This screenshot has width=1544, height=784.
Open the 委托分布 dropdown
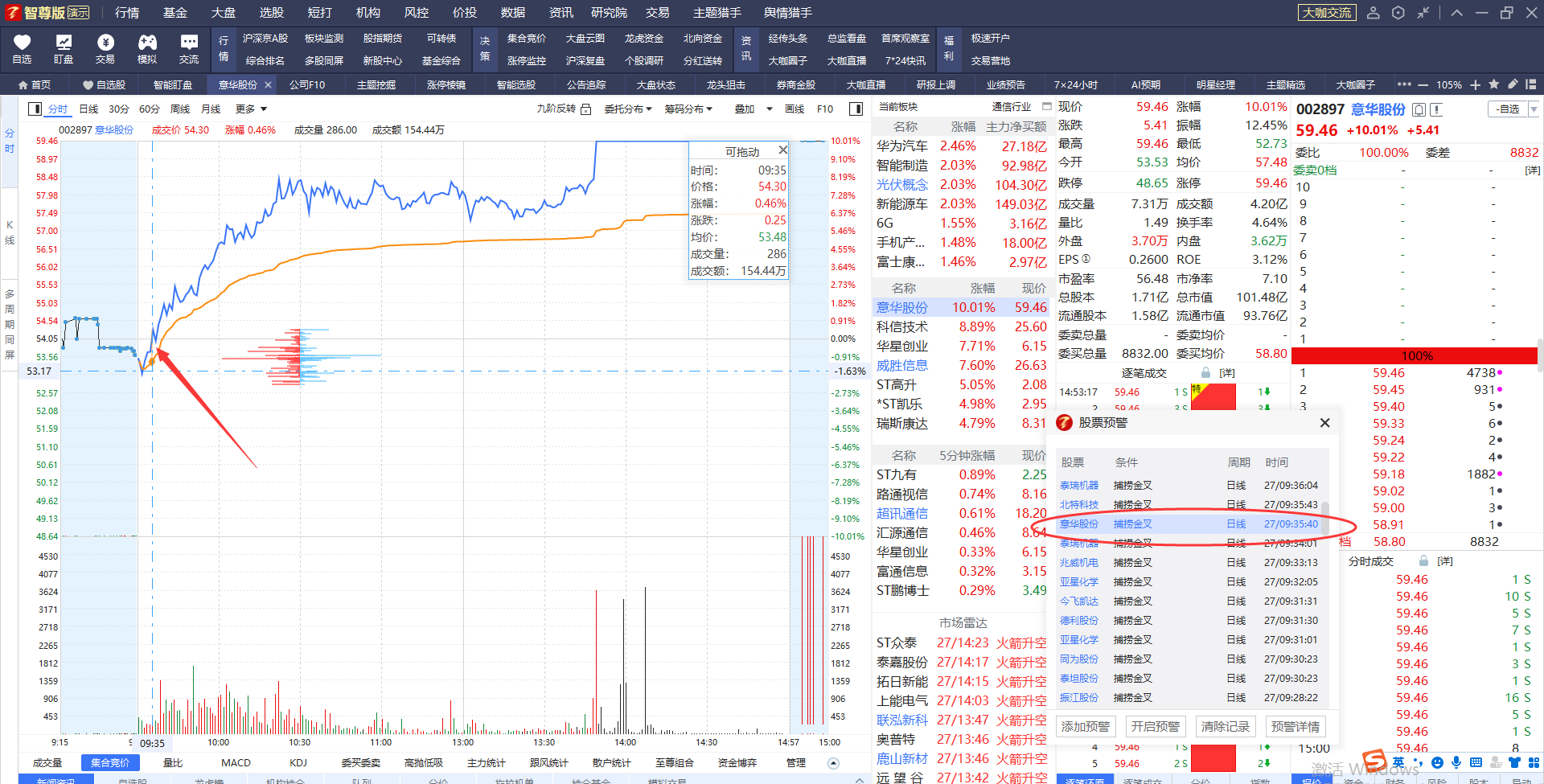pyautogui.click(x=628, y=109)
